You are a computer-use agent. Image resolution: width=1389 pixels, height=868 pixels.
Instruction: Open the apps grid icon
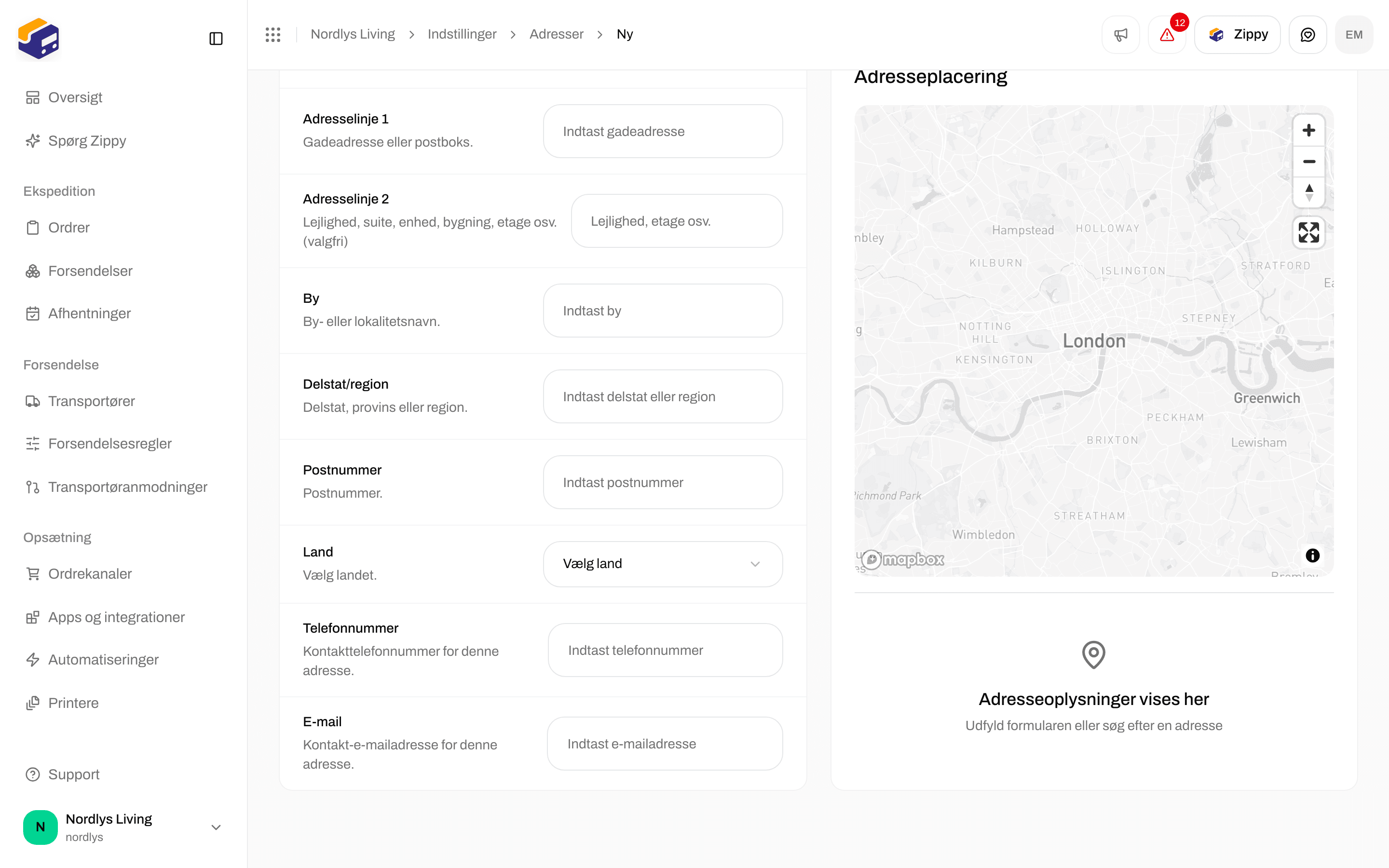tap(273, 34)
